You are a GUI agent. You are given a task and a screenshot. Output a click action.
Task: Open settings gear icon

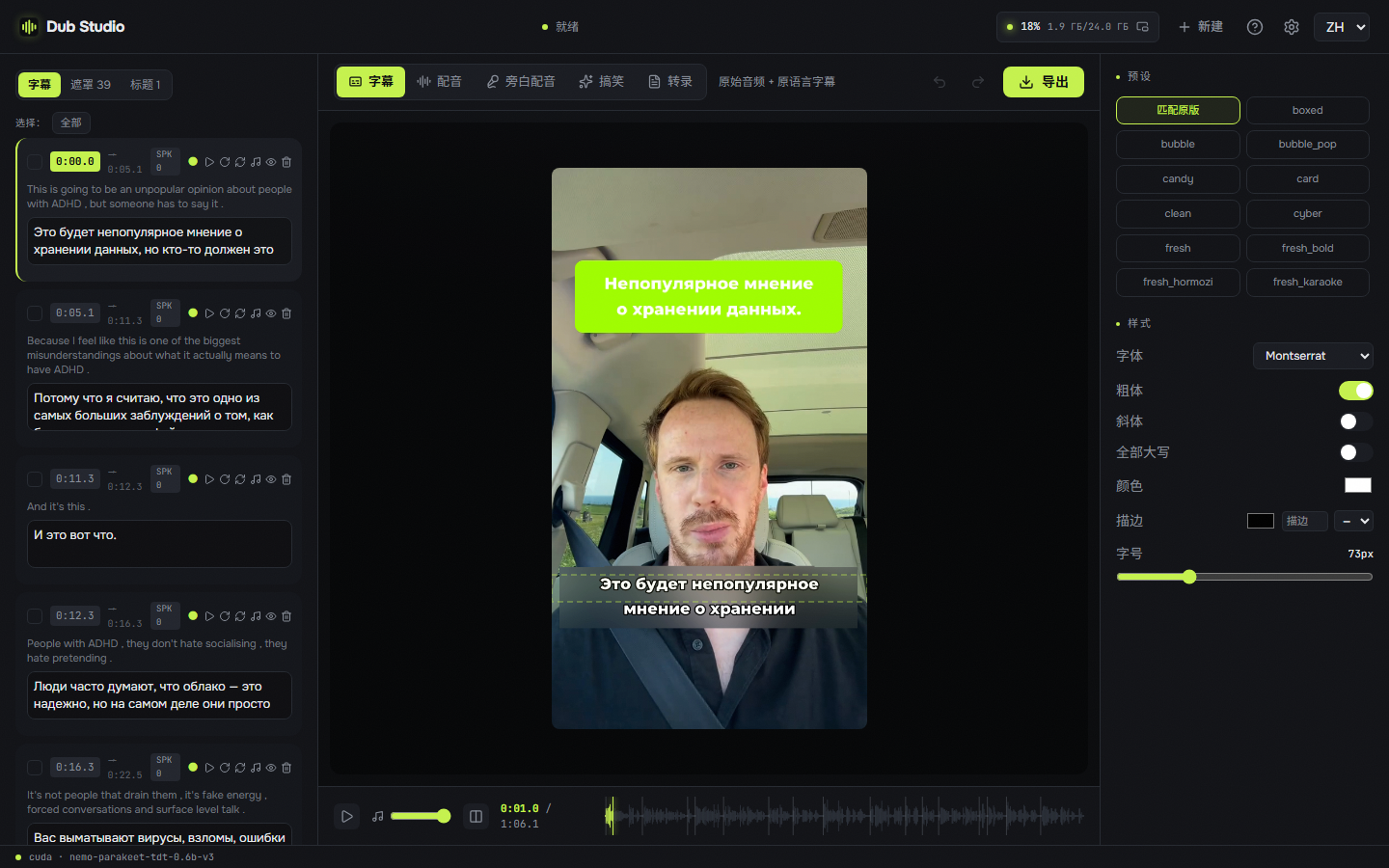click(x=1292, y=27)
